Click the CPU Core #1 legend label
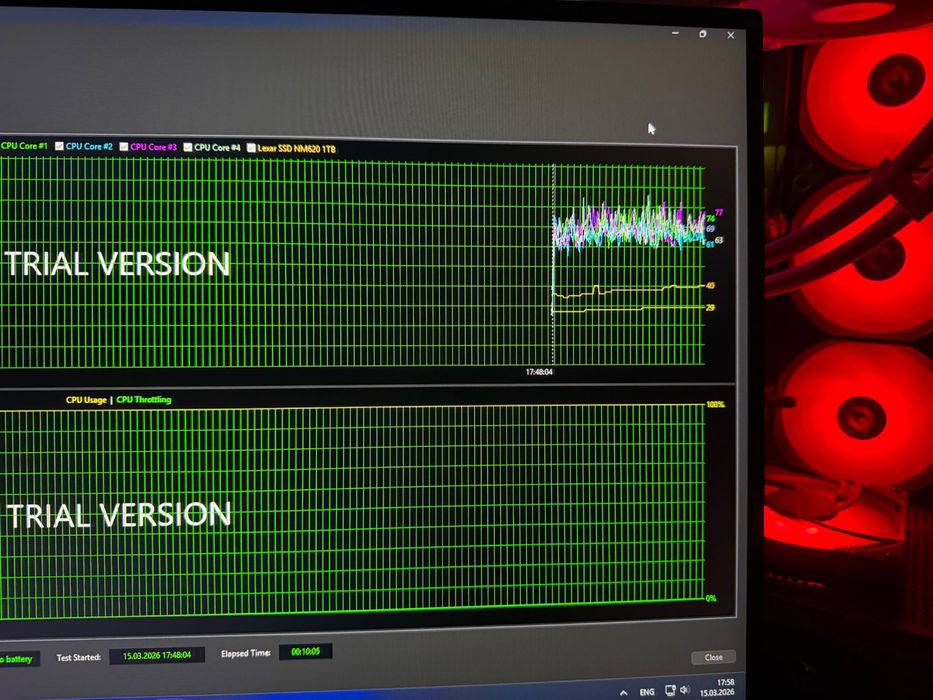The image size is (933, 700). point(24,145)
